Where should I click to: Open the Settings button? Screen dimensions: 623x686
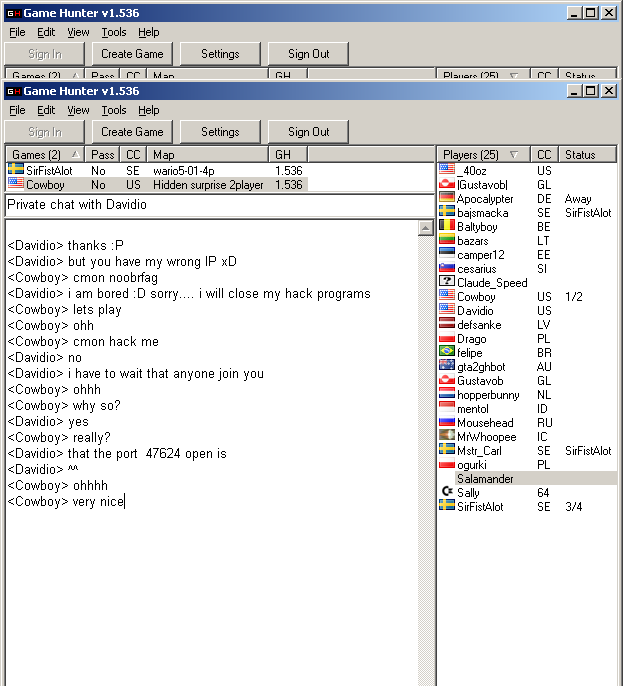[x=220, y=132]
